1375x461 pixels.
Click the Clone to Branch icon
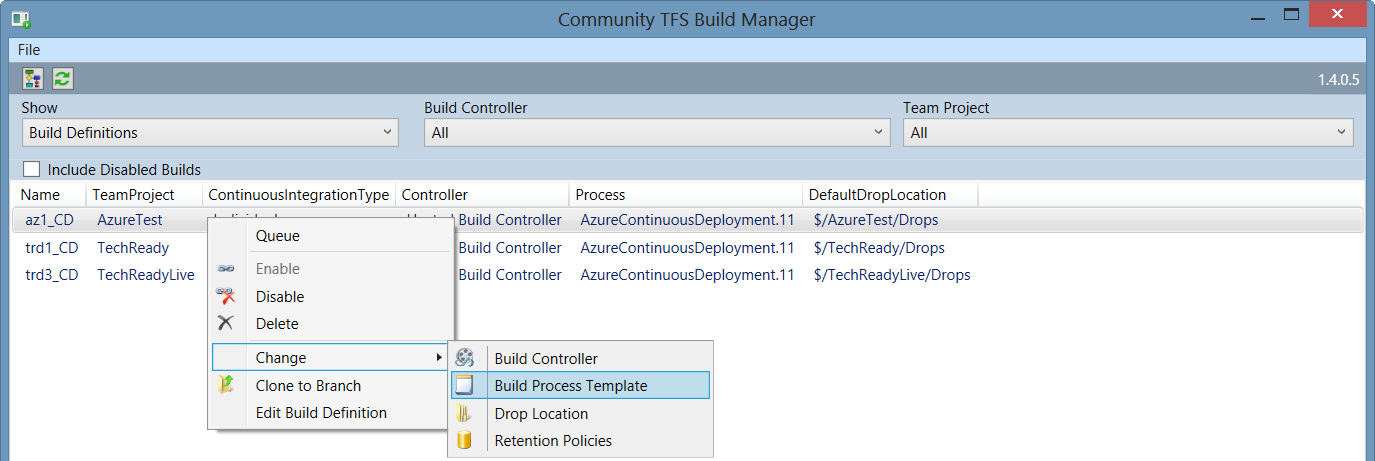[227, 385]
